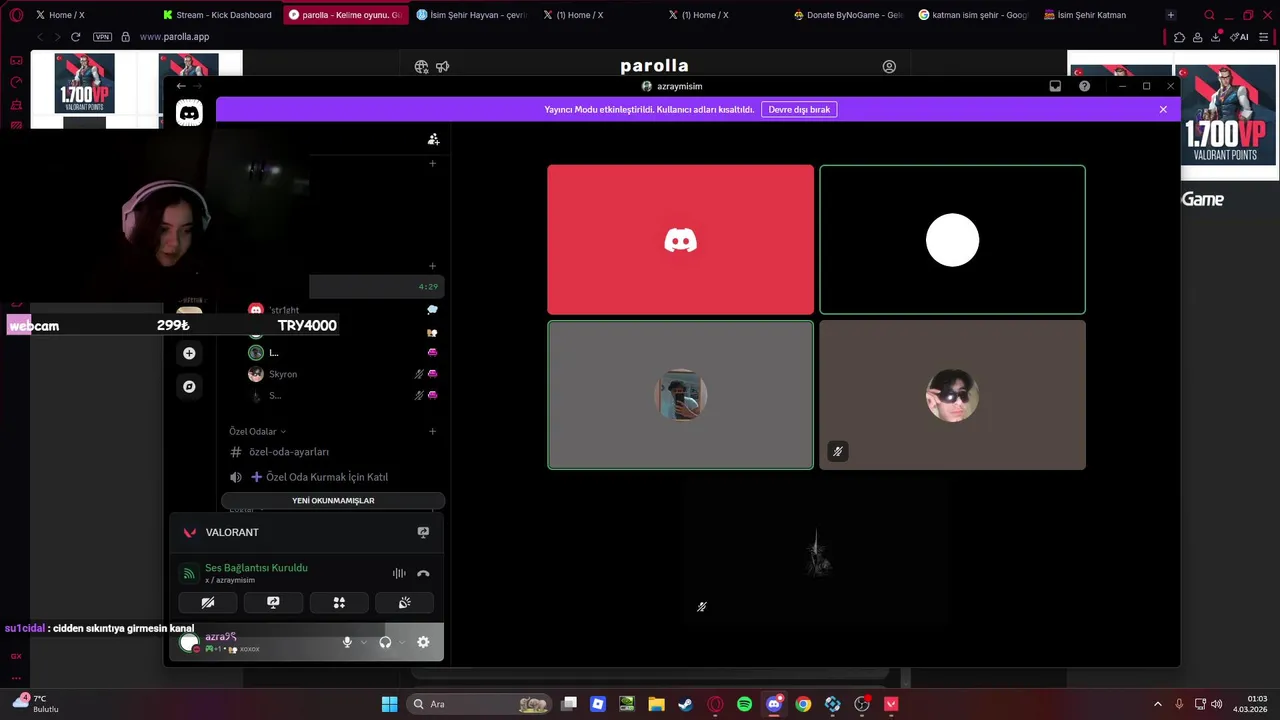Toggle Opera VPN badge

coord(102,37)
